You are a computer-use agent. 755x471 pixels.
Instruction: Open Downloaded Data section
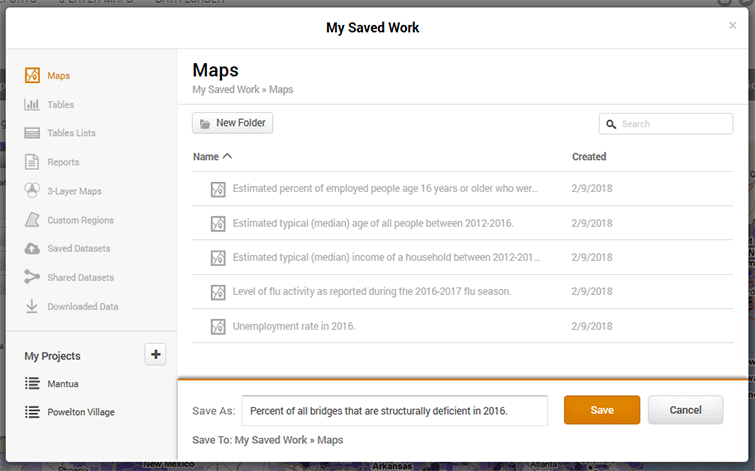[x=82, y=306]
